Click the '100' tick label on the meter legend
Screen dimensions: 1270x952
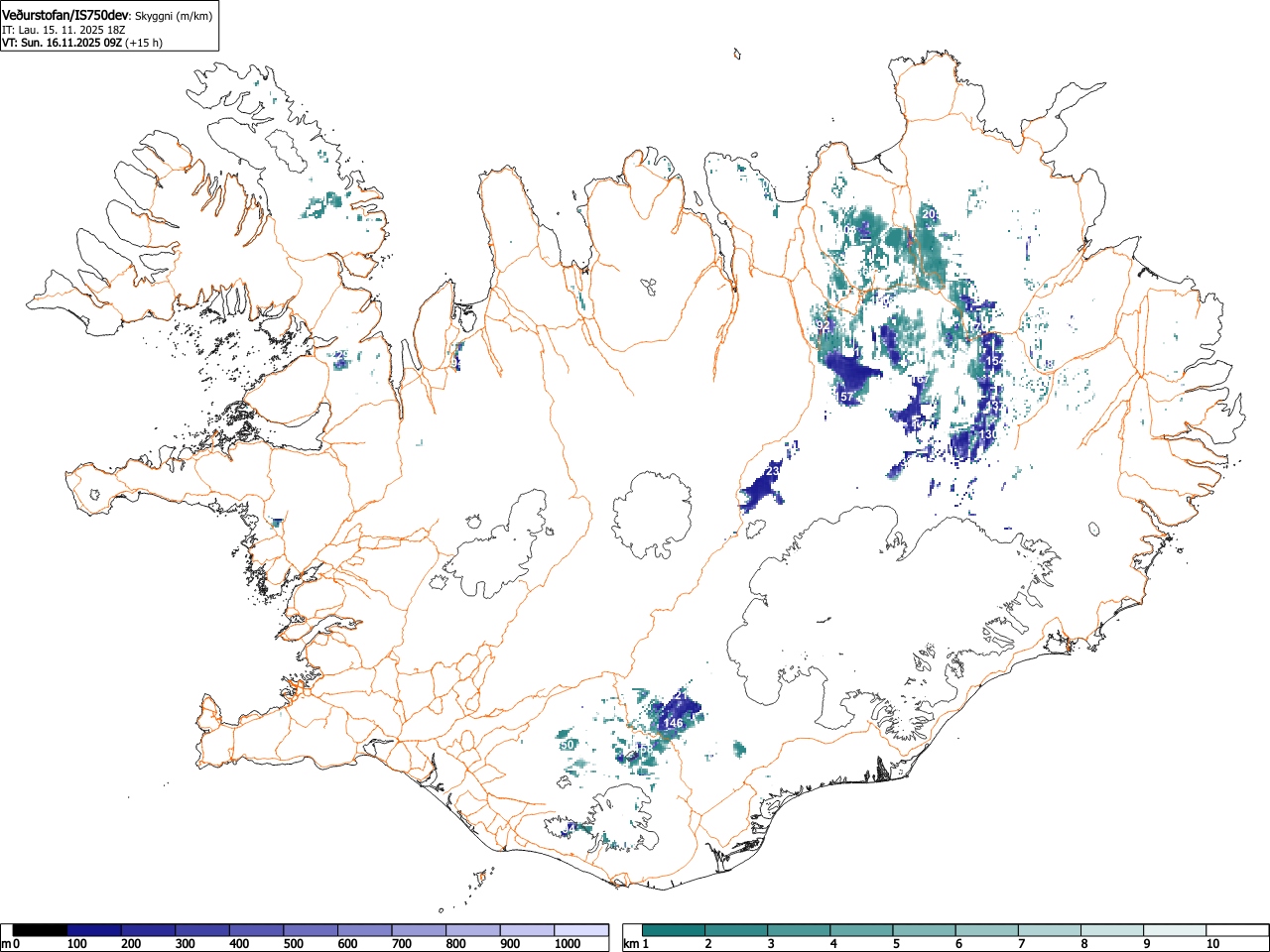click(77, 944)
